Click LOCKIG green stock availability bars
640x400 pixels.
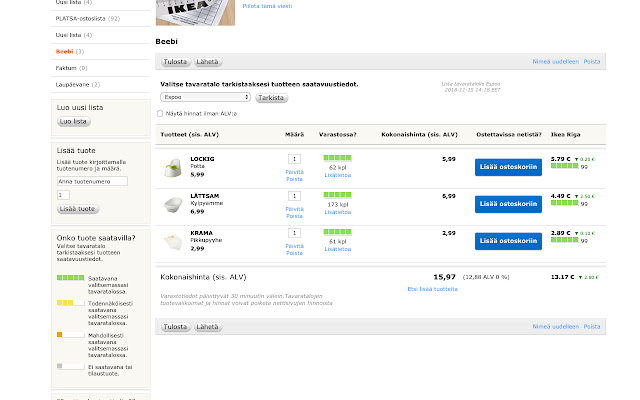point(337,158)
